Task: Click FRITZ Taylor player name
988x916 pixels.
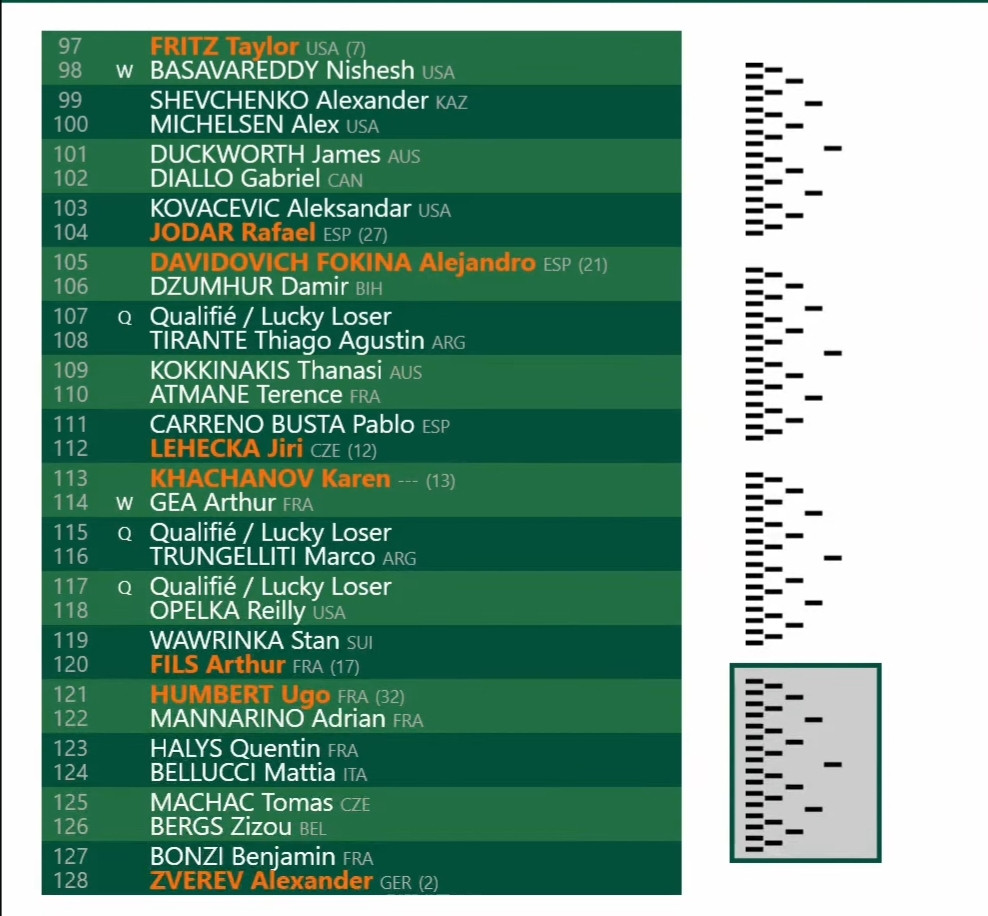Action: [224, 47]
